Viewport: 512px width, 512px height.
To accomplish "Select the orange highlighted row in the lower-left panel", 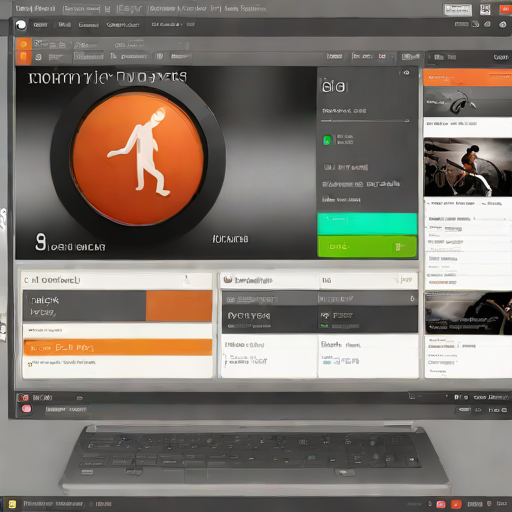I will point(118,347).
